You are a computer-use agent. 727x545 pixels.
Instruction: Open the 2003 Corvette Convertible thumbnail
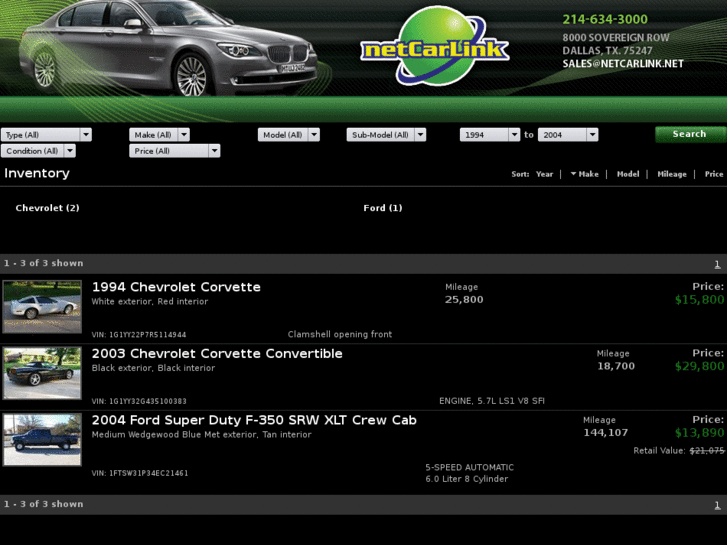42,373
